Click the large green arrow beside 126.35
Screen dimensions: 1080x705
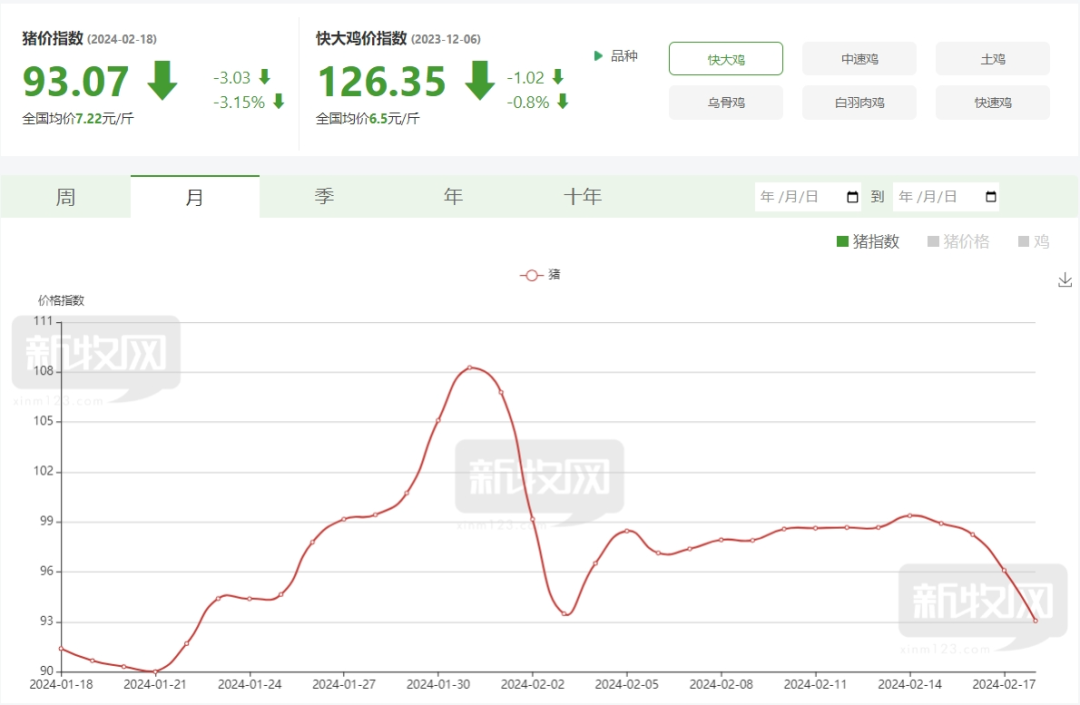point(480,82)
